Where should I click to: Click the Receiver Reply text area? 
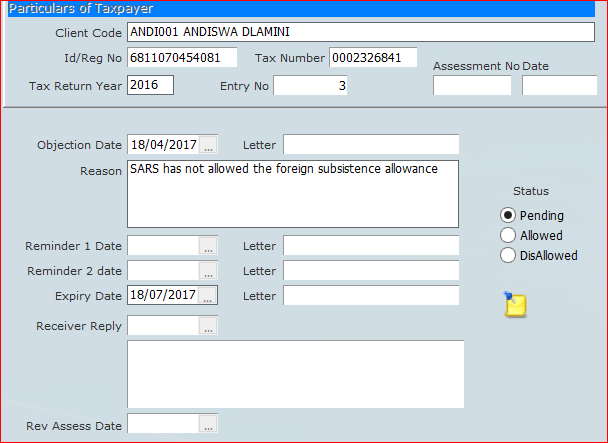pos(295,374)
